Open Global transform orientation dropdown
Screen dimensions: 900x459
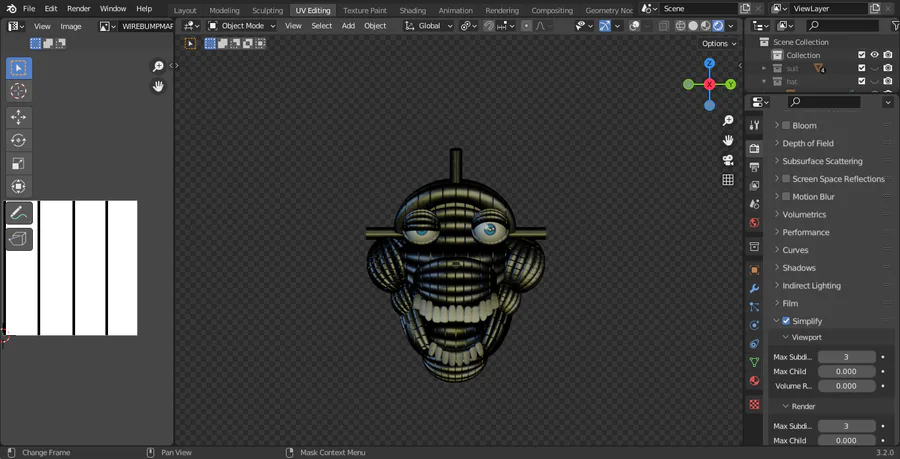[x=429, y=26]
